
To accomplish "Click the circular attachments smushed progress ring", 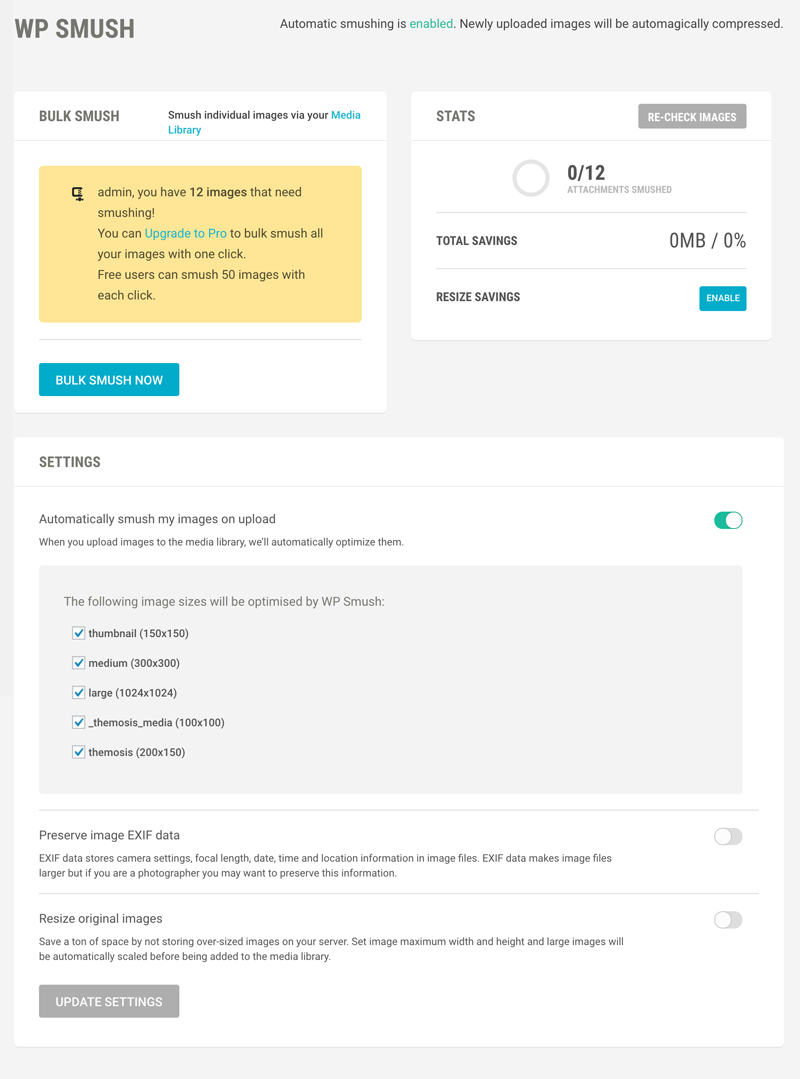I will pyautogui.click(x=531, y=178).
